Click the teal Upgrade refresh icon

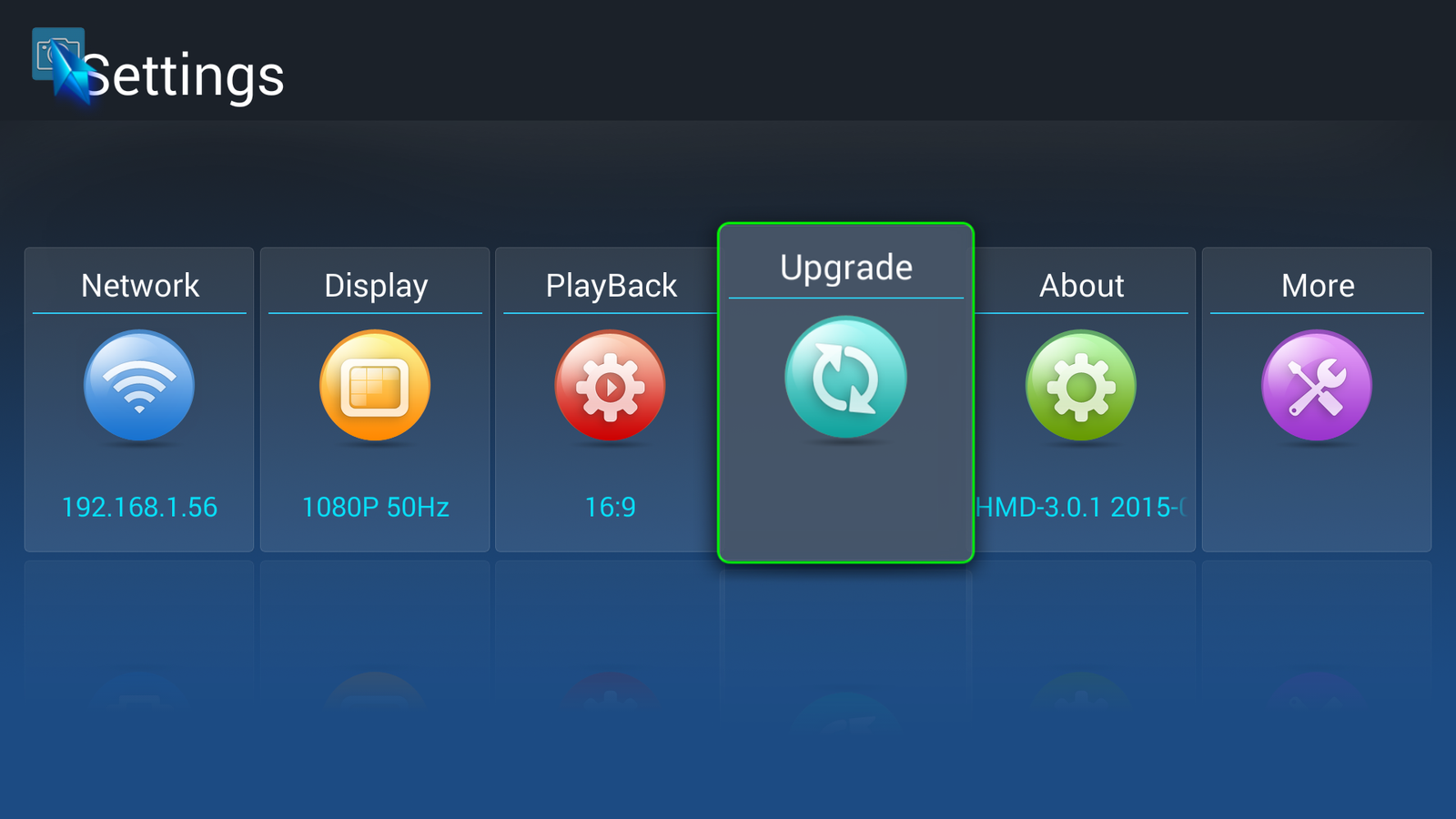tap(845, 377)
